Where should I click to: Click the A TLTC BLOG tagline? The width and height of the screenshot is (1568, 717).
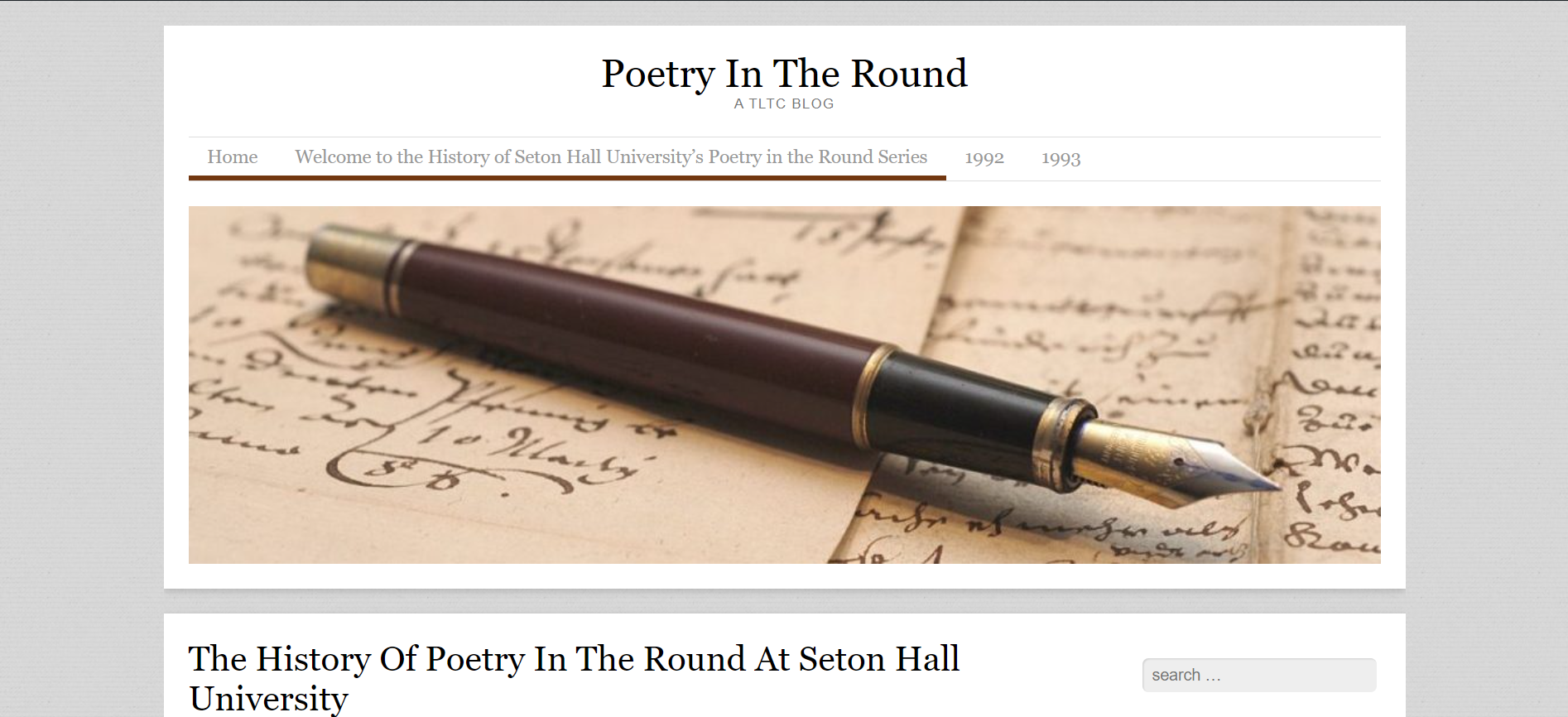coord(783,103)
